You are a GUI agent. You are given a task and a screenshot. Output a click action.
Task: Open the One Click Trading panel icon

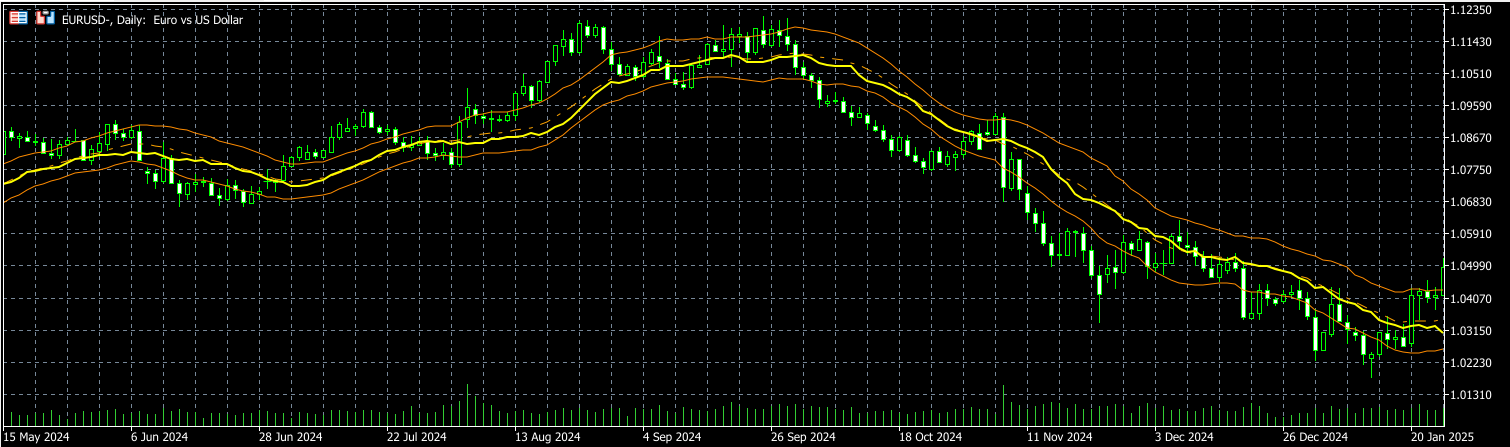tap(18, 17)
